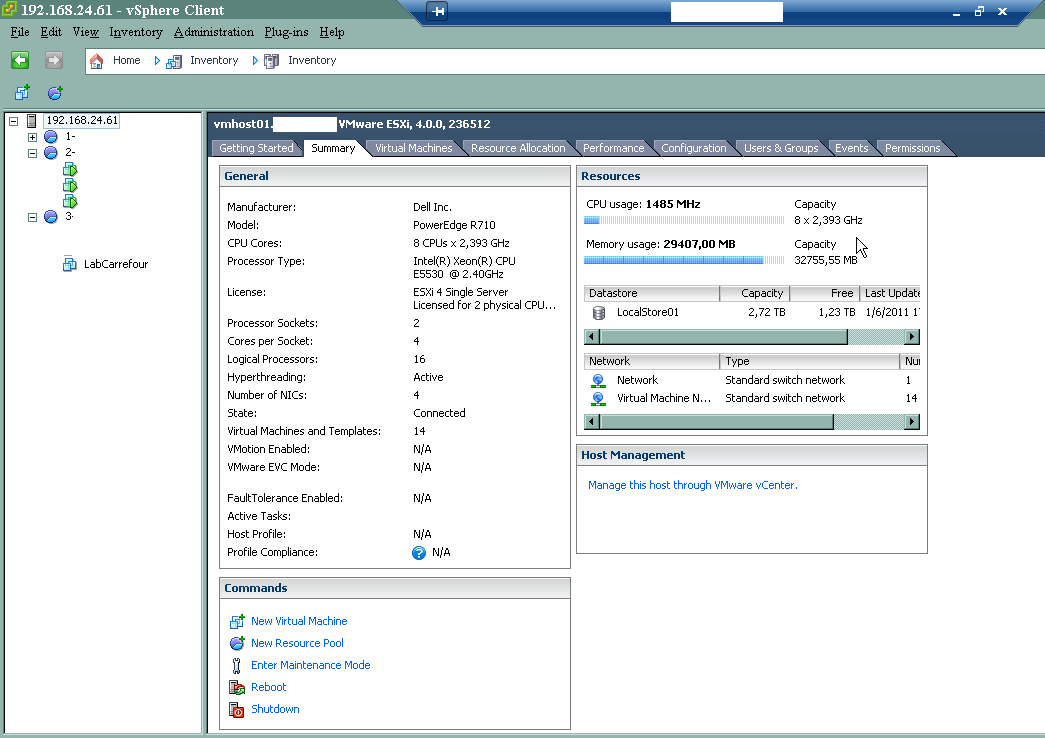1045x738 pixels.
Task: Collapse resource pool 2 in inventory tree
Action: coord(32,153)
